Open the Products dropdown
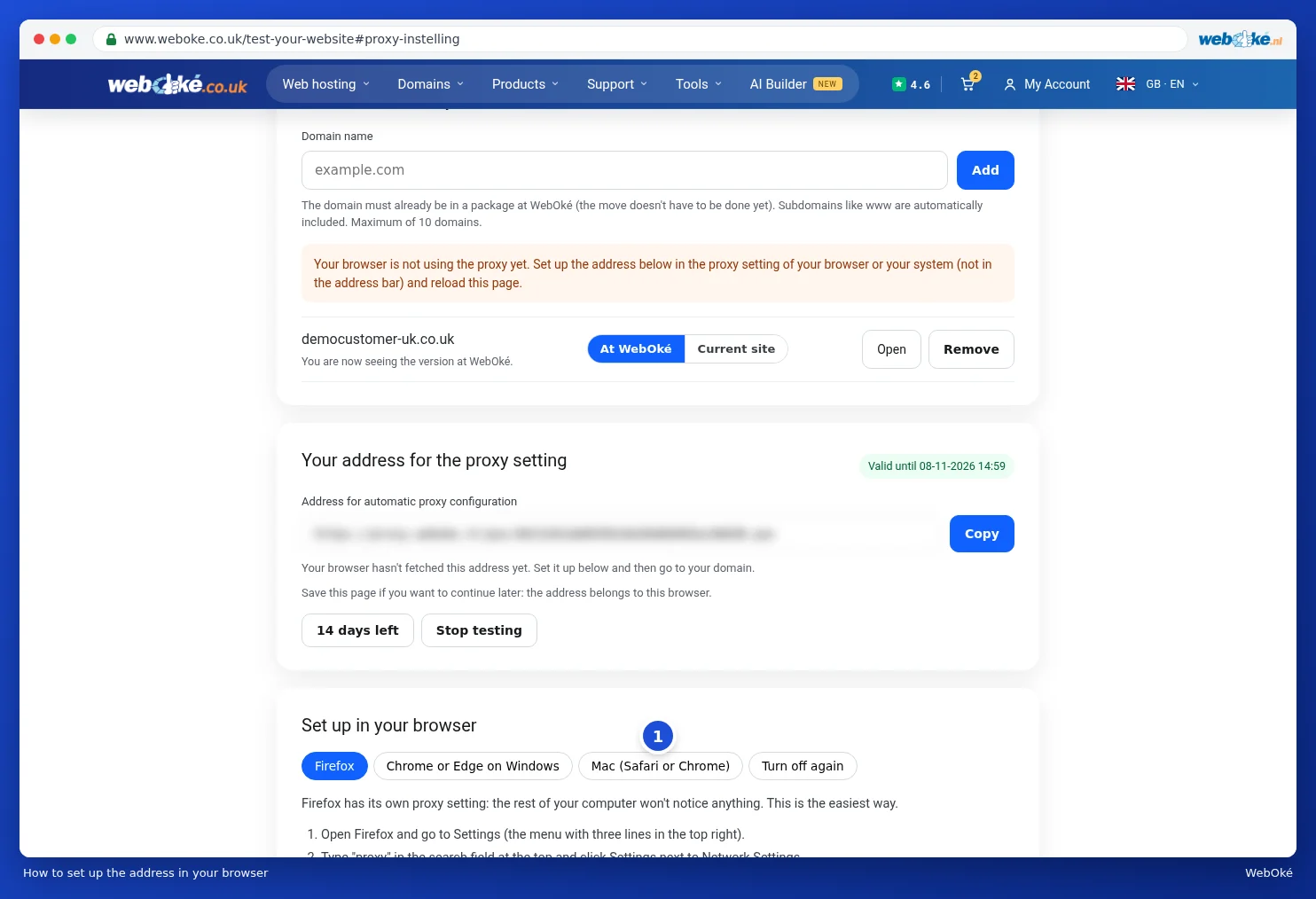 click(x=526, y=84)
